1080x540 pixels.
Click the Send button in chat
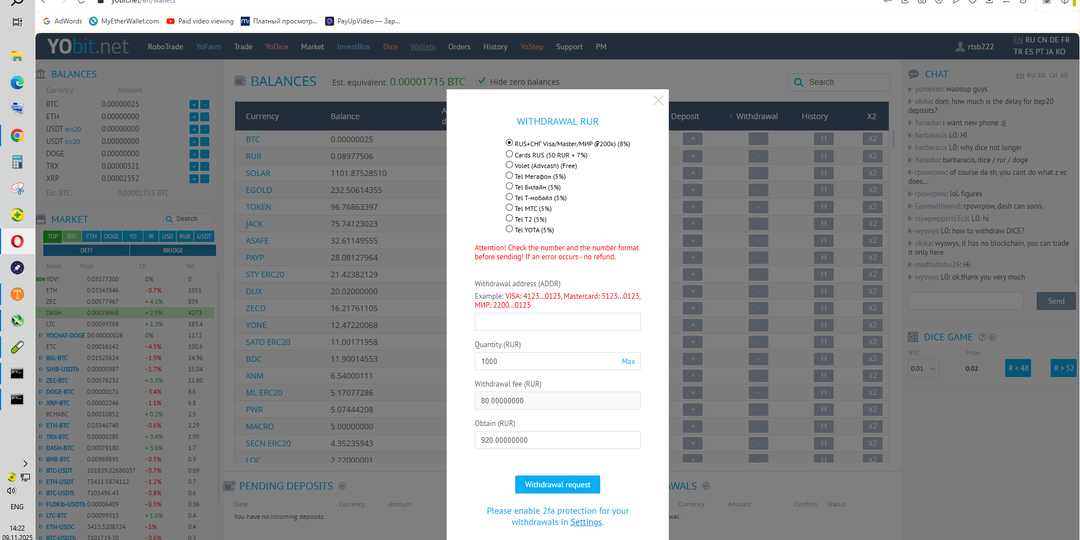[x=1056, y=301]
